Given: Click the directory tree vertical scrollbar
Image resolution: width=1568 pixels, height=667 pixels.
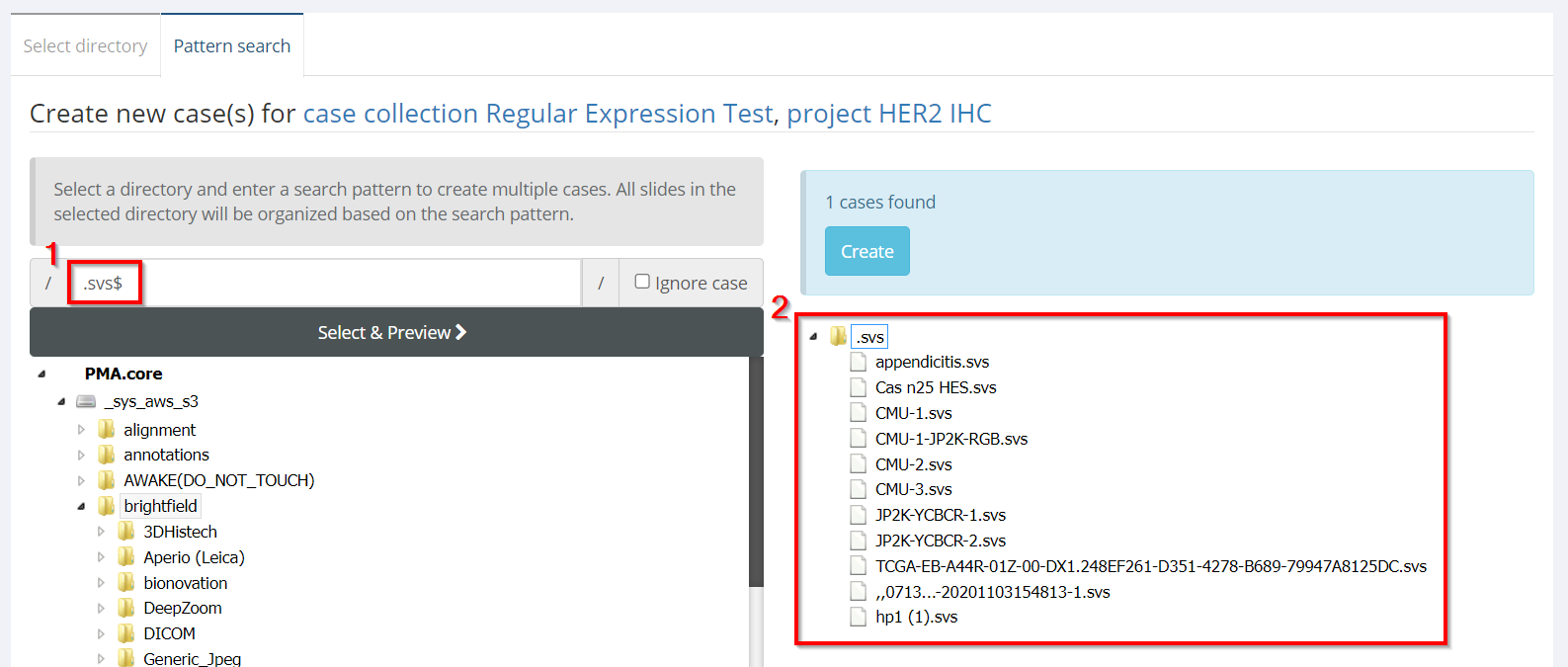Looking at the screenshot, I should [756, 474].
